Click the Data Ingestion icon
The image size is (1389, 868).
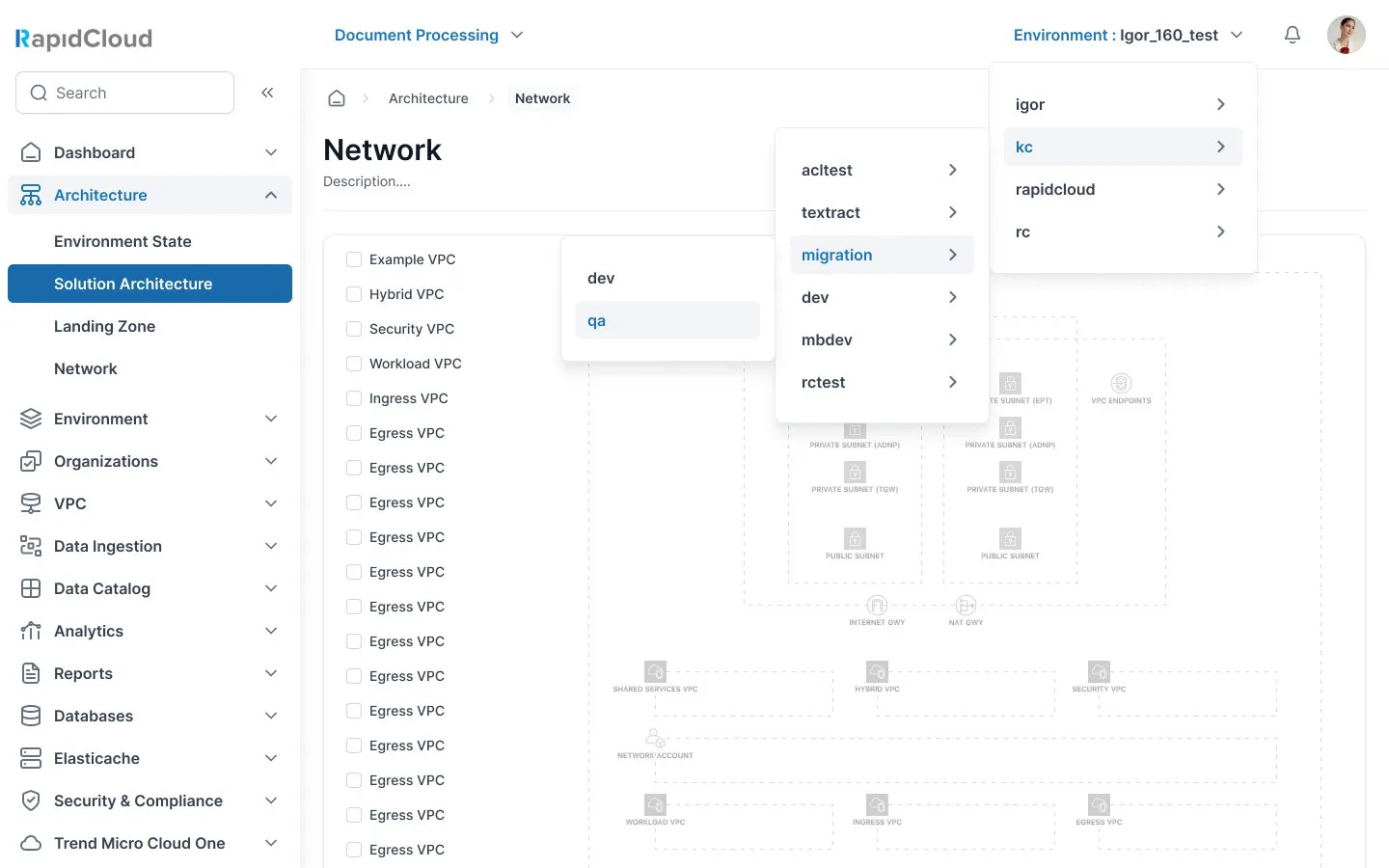point(31,546)
